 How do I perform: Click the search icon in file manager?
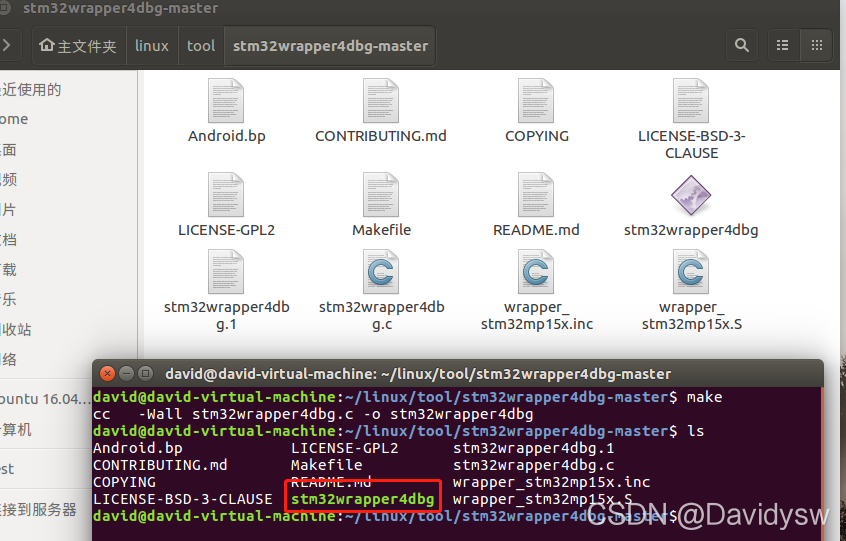(742, 45)
